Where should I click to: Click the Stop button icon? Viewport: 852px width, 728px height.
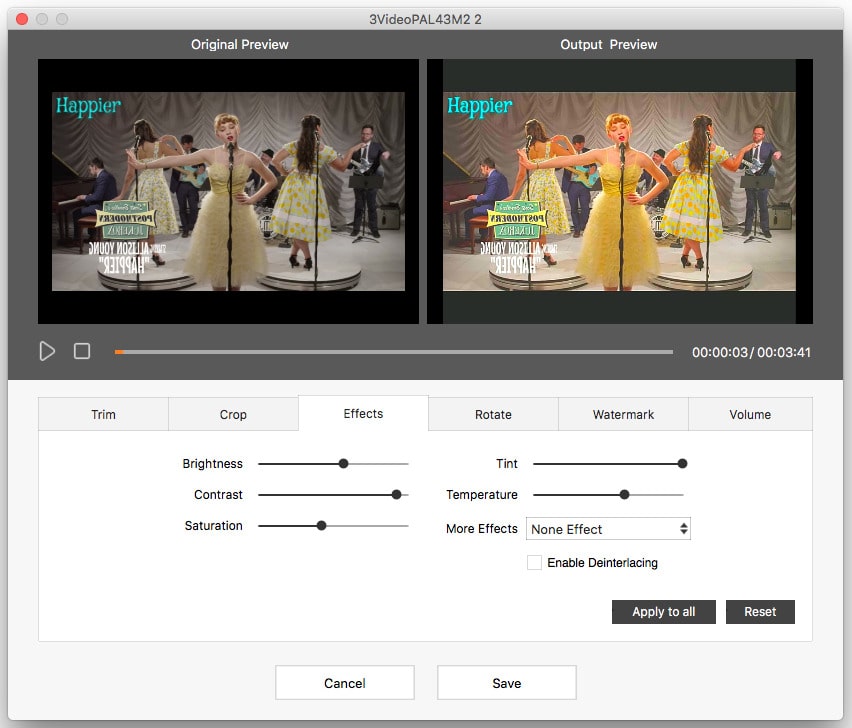click(x=82, y=352)
